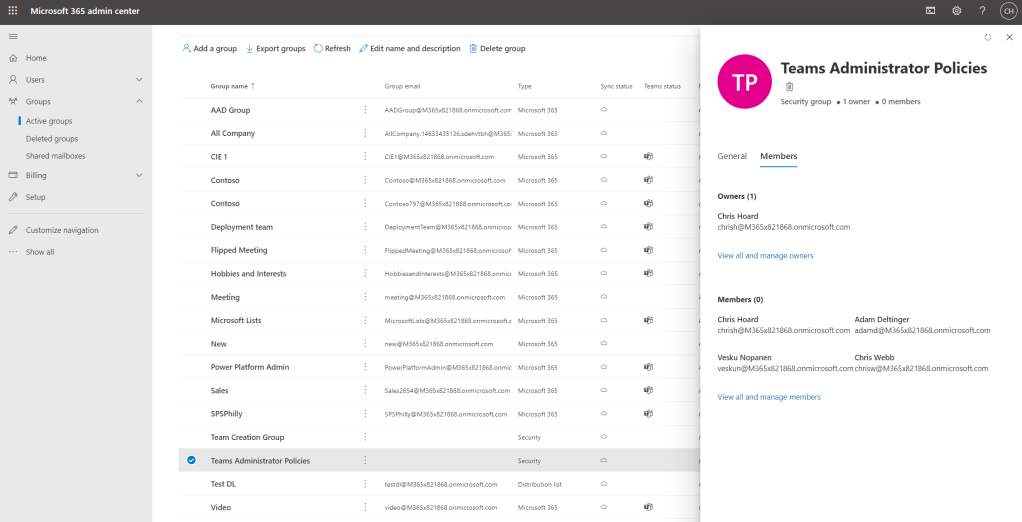Uncheck the Teams Administrator Policies row
Screen dimensions: 1022x522
(191, 461)
